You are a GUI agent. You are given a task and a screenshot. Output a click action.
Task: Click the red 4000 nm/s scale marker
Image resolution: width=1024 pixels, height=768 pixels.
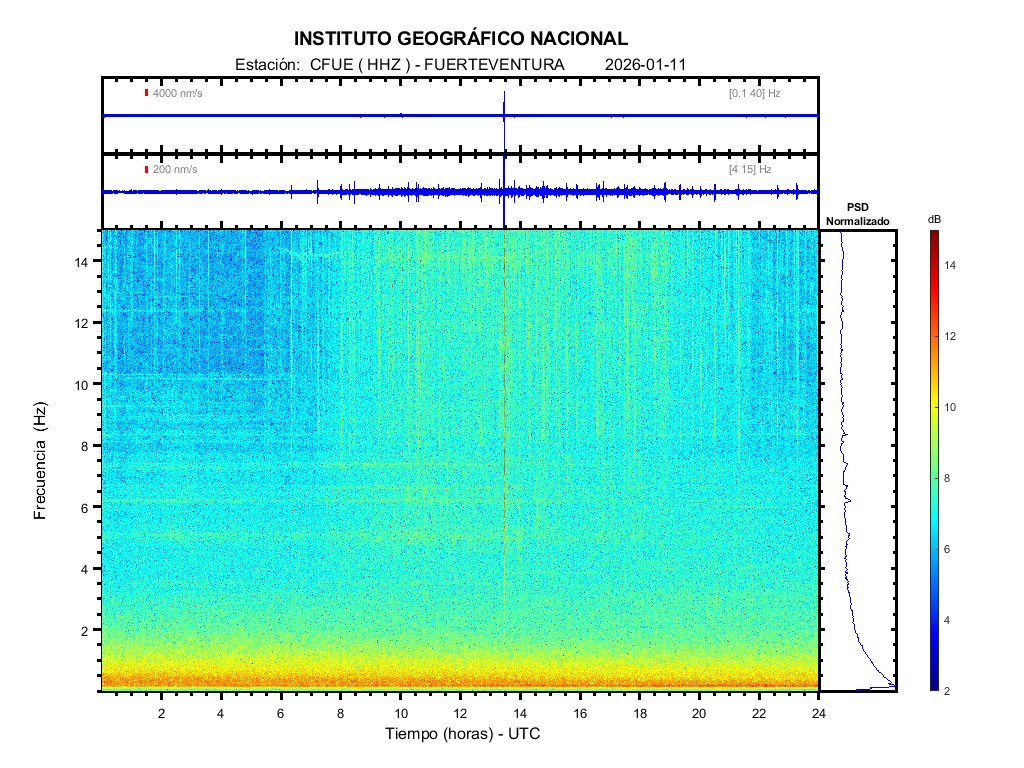point(146,93)
